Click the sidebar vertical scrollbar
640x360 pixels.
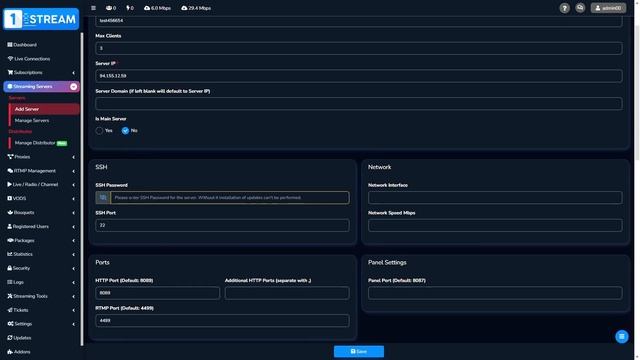pos(82,189)
